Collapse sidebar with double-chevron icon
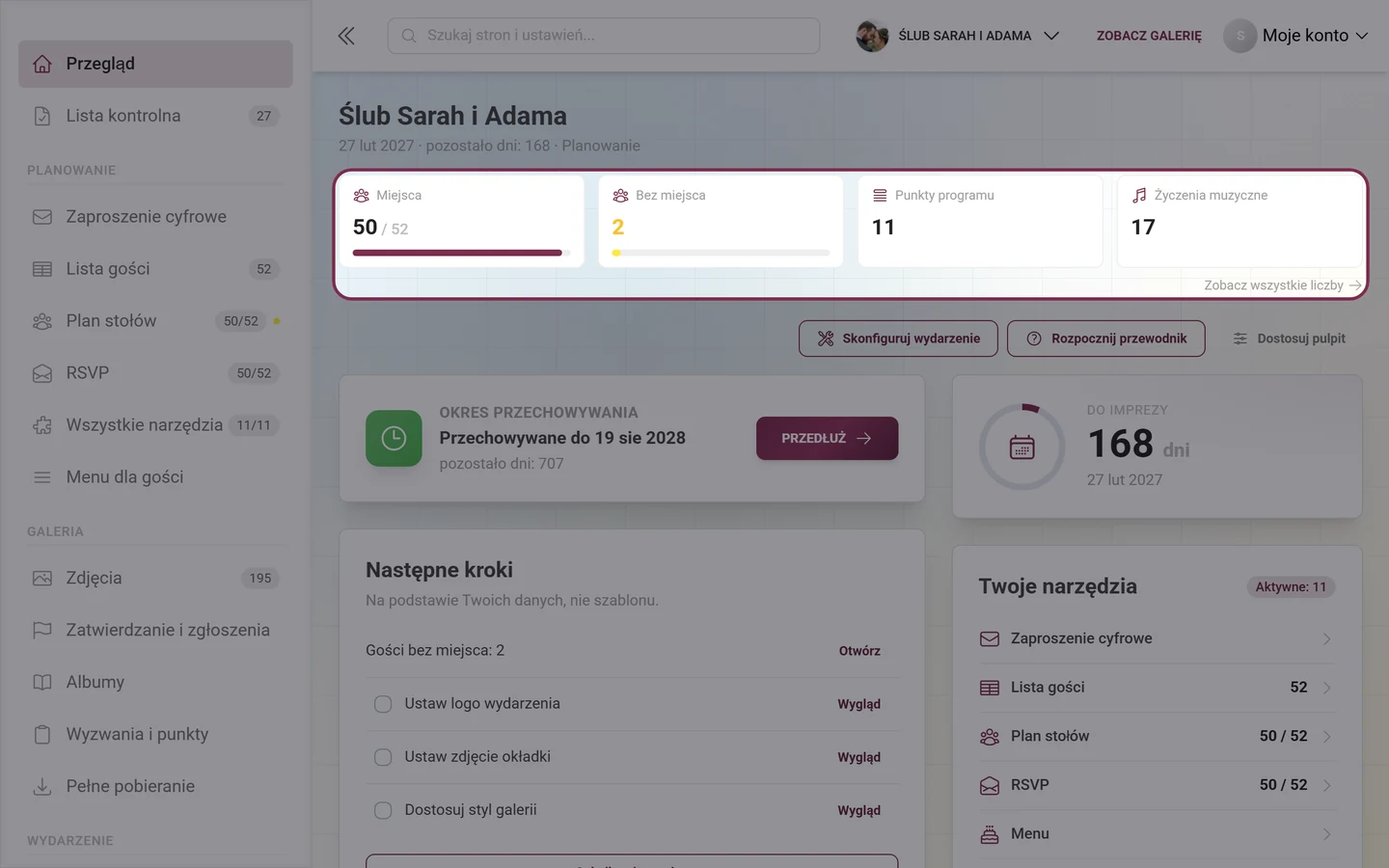 coord(346,36)
